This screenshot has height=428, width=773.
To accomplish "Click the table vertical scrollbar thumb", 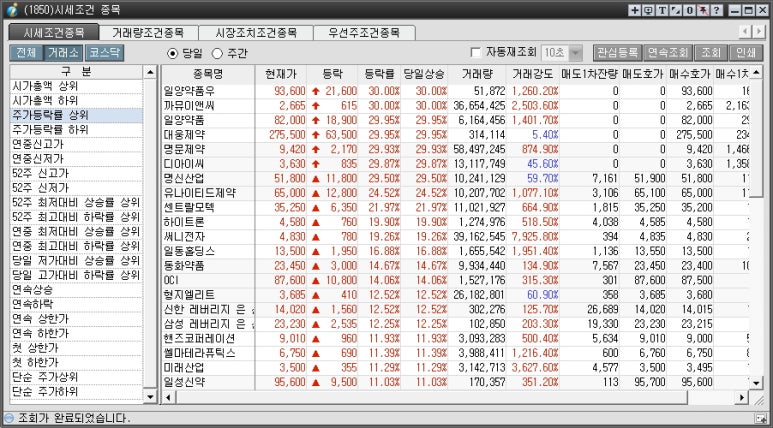I will 756,137.
